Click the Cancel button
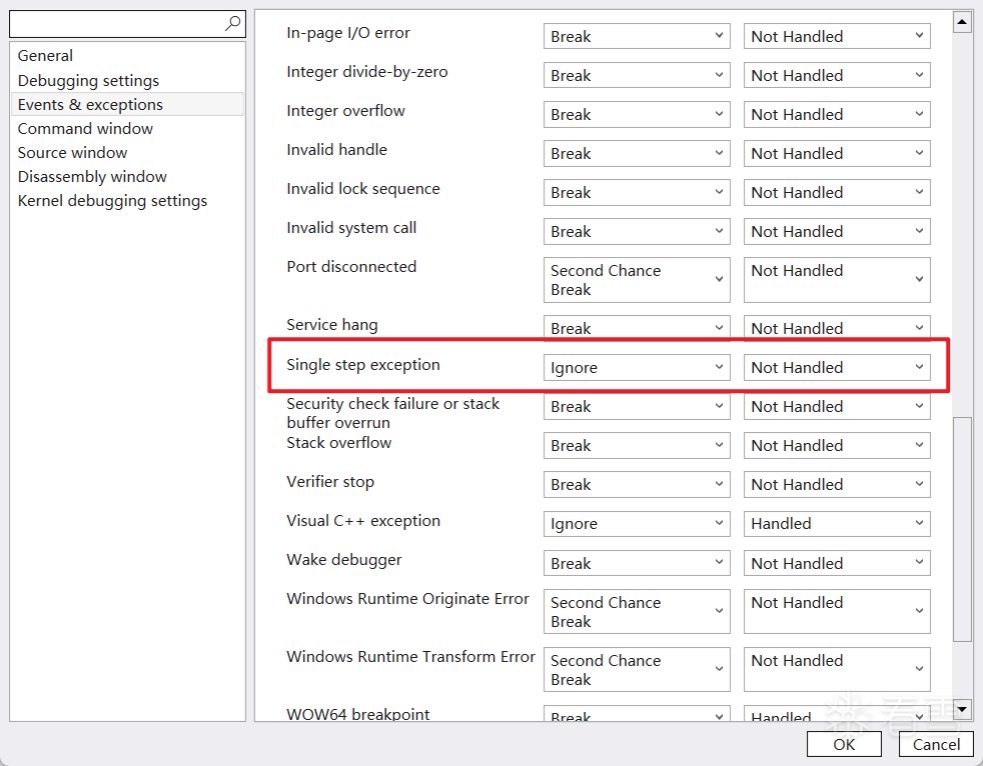This screenshot has width=983, height=766. tap(936, 744)
